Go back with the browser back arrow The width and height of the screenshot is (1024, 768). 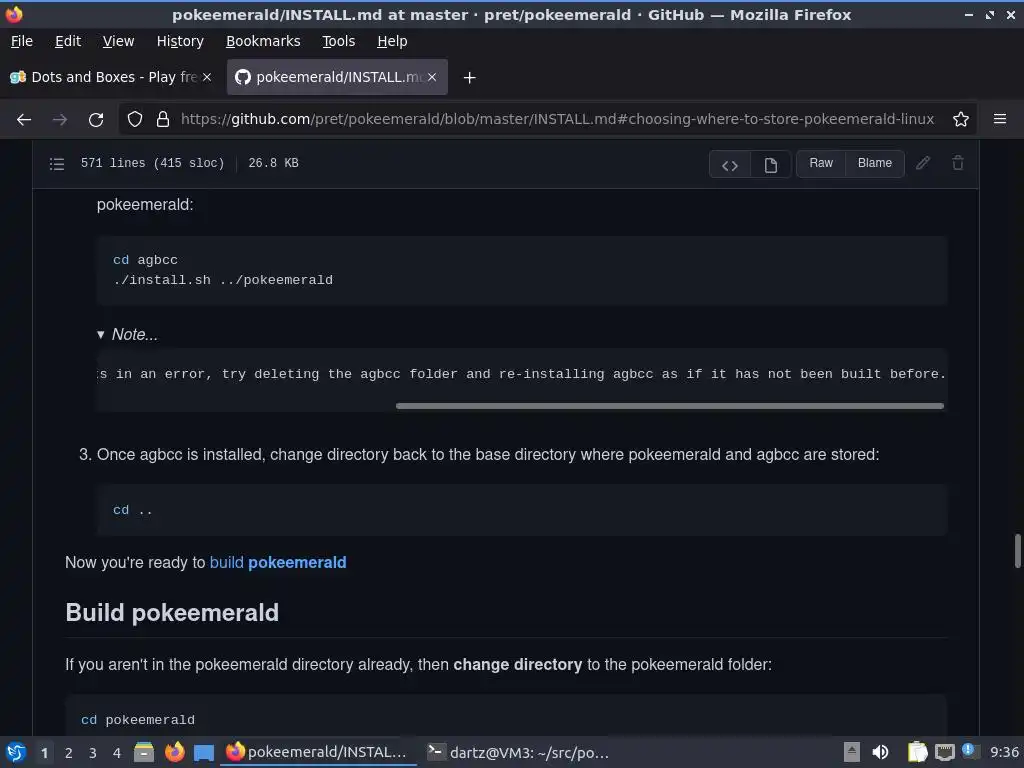[24, 120]
